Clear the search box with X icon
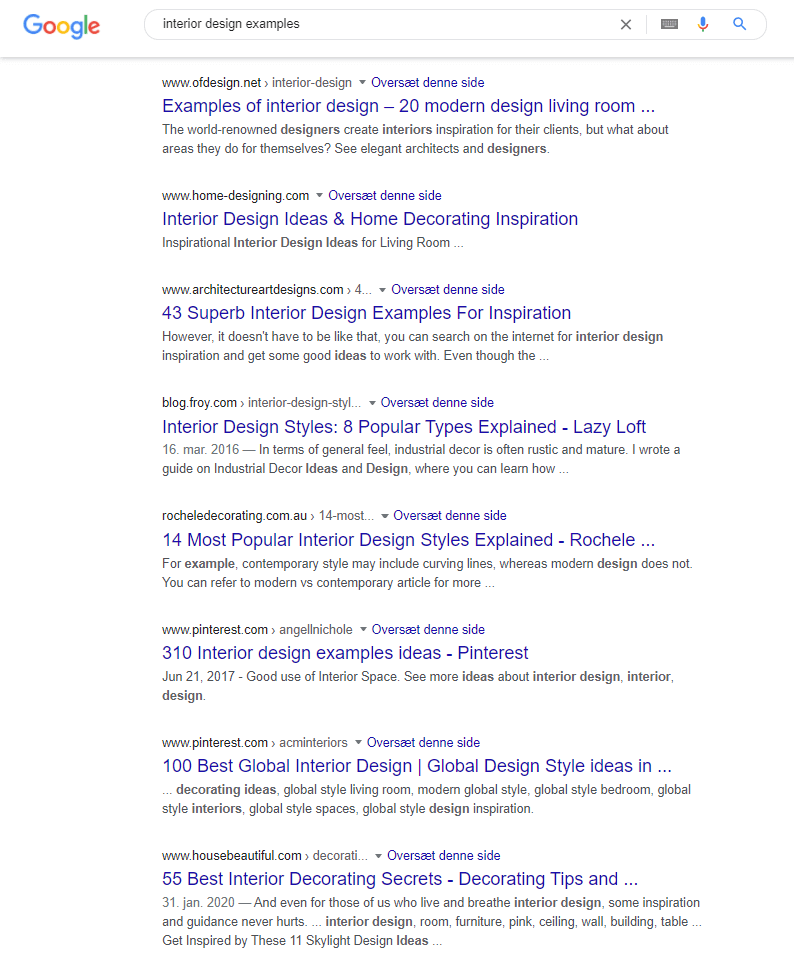794x955 pixels. (x=626, y=24)
